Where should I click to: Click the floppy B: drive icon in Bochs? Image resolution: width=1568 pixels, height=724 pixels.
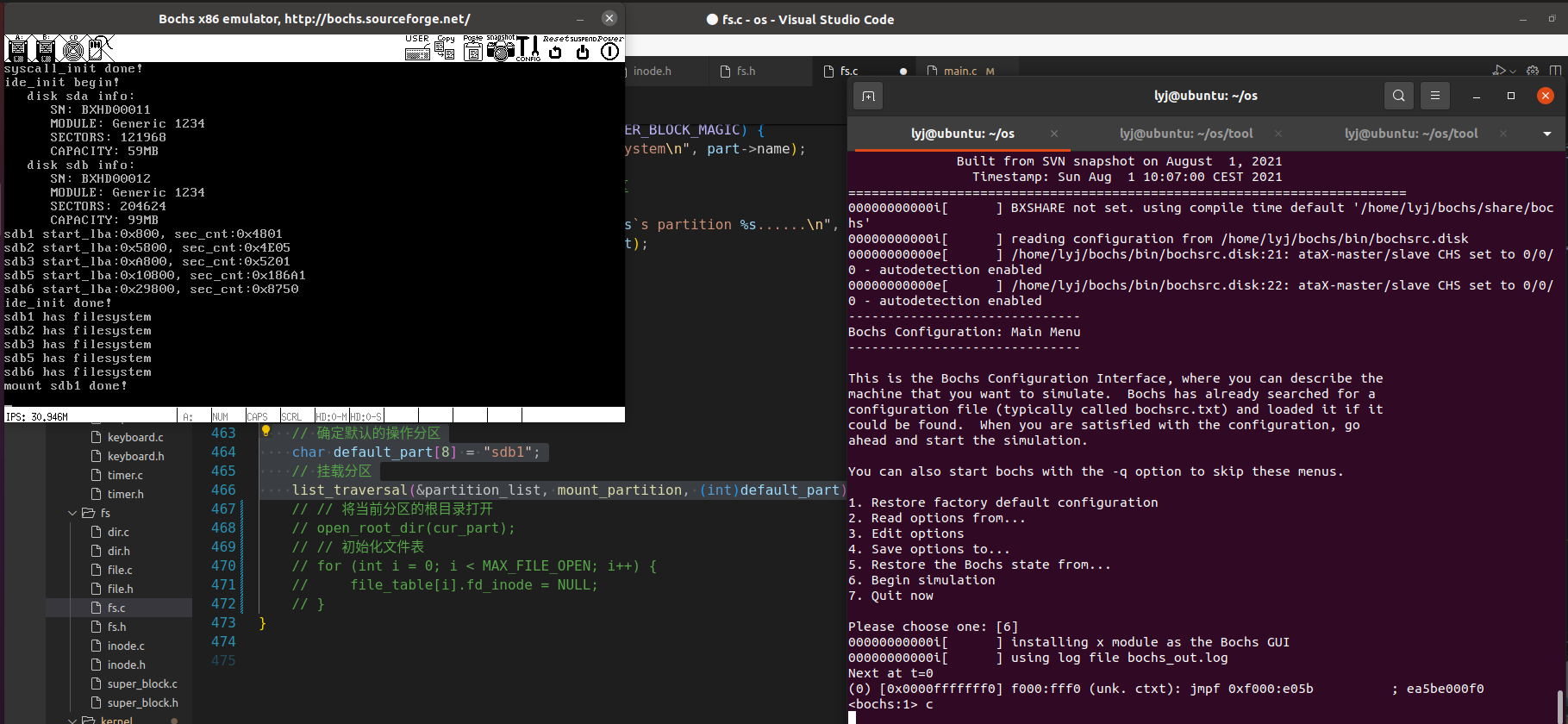46,49
